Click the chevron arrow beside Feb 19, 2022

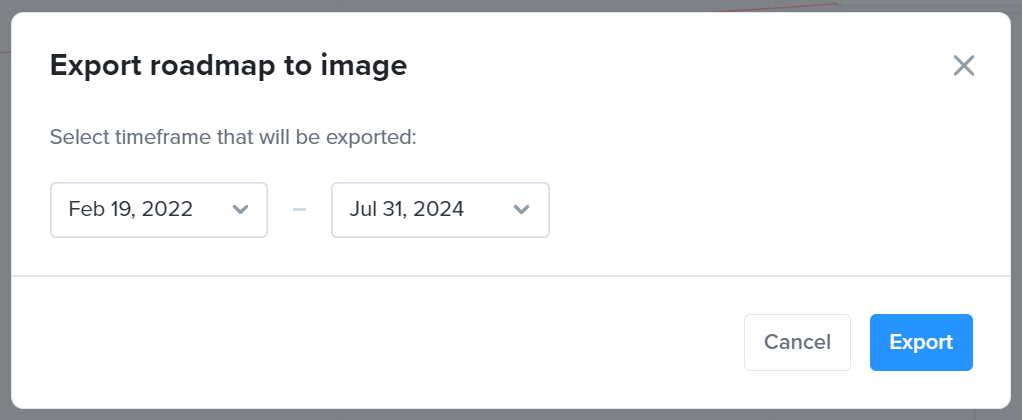point(241,210)
